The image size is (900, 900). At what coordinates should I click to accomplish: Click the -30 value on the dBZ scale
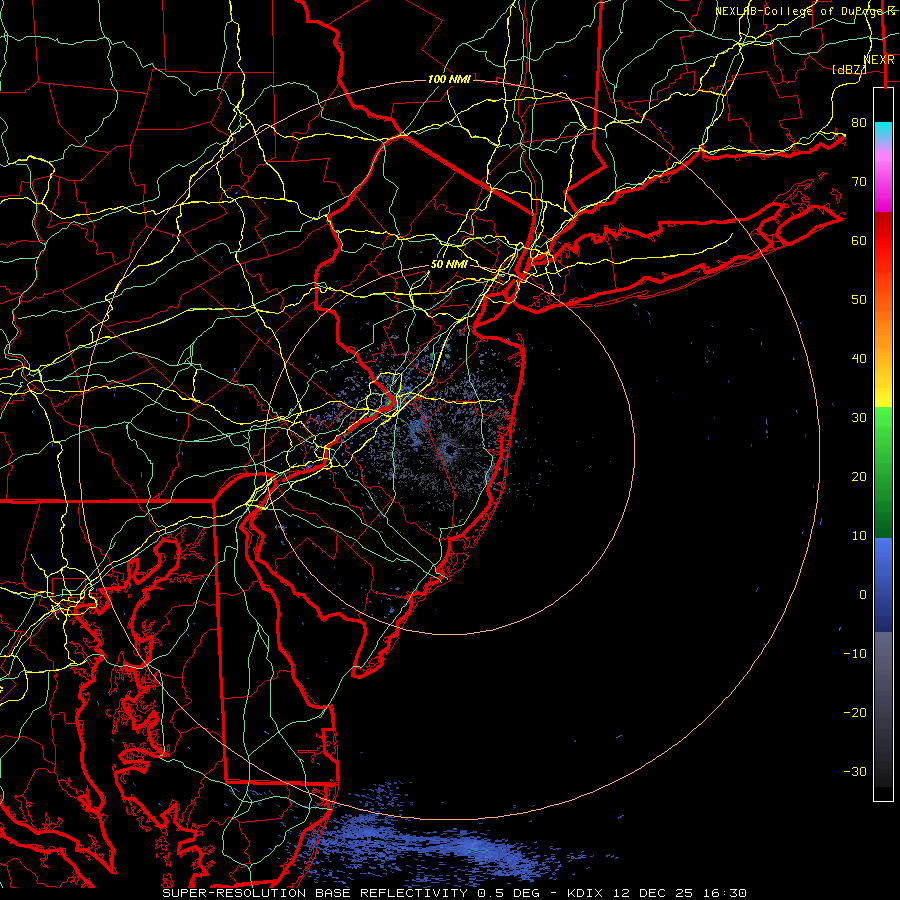[855, 771]
